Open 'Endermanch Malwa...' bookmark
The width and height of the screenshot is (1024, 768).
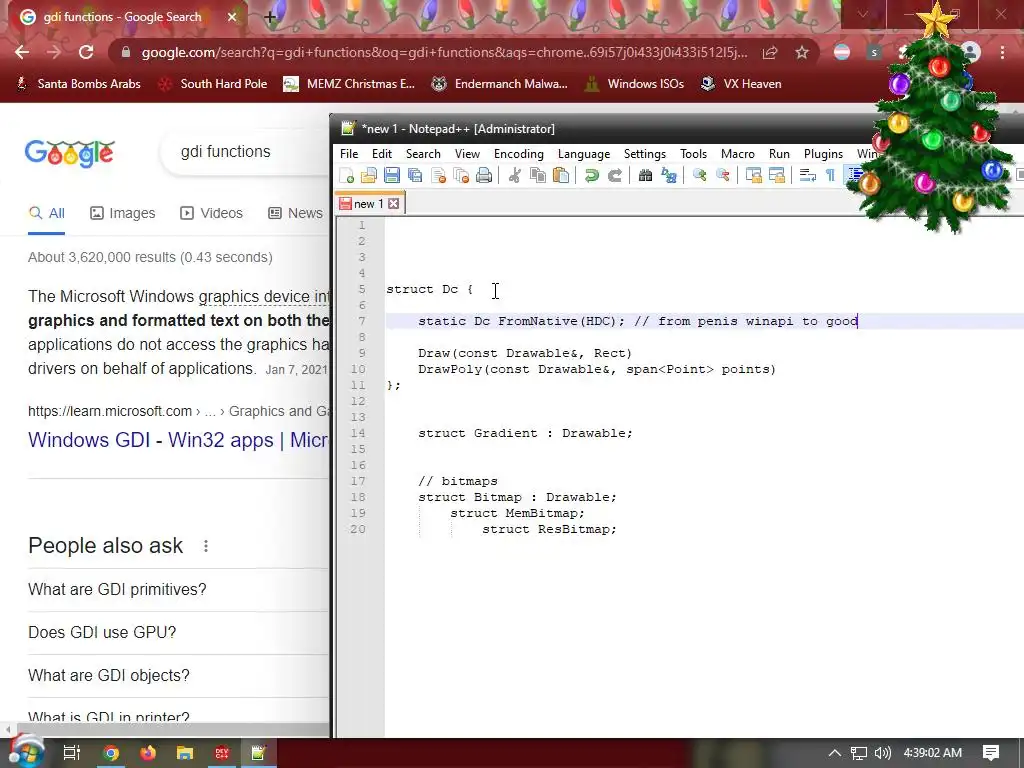tap(499, 84)
